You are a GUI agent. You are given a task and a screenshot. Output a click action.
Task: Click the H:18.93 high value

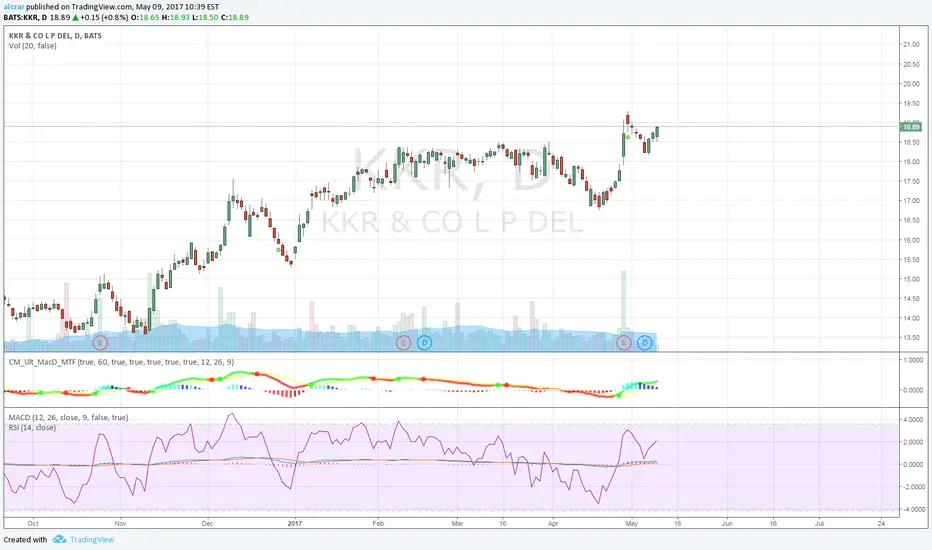point(176,17)
